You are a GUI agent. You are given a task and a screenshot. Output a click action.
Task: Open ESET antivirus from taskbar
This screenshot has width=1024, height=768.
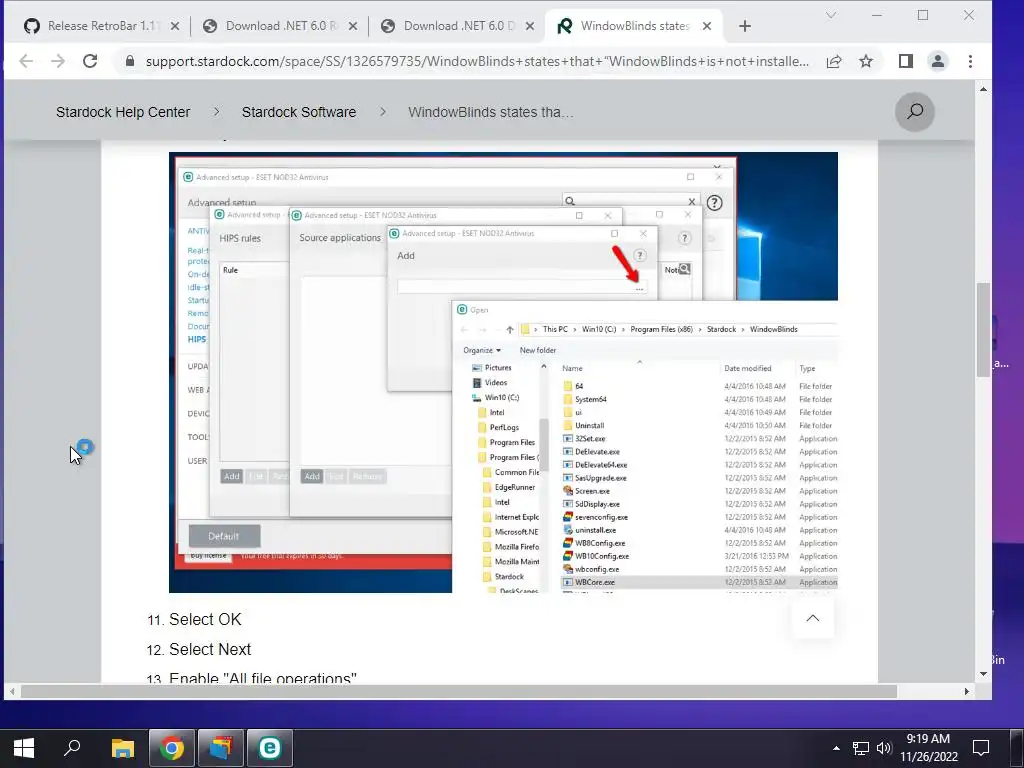pos(270,748)
